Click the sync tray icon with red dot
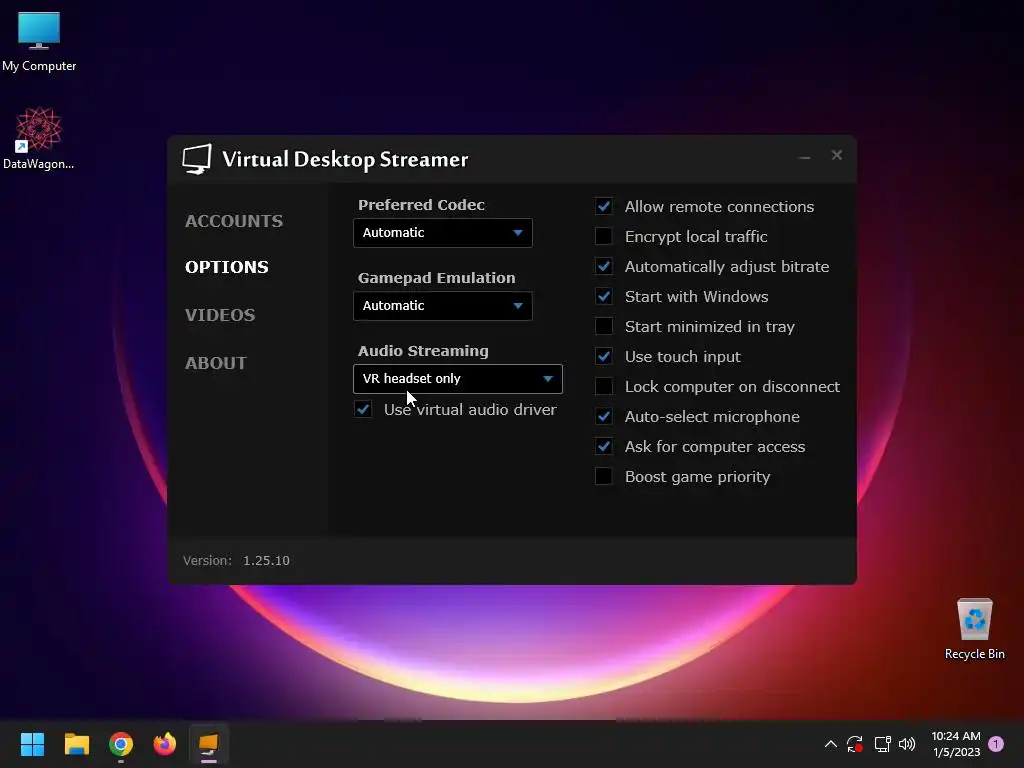1024x768 pixels. pyautogui.click(x=855, y=744)
